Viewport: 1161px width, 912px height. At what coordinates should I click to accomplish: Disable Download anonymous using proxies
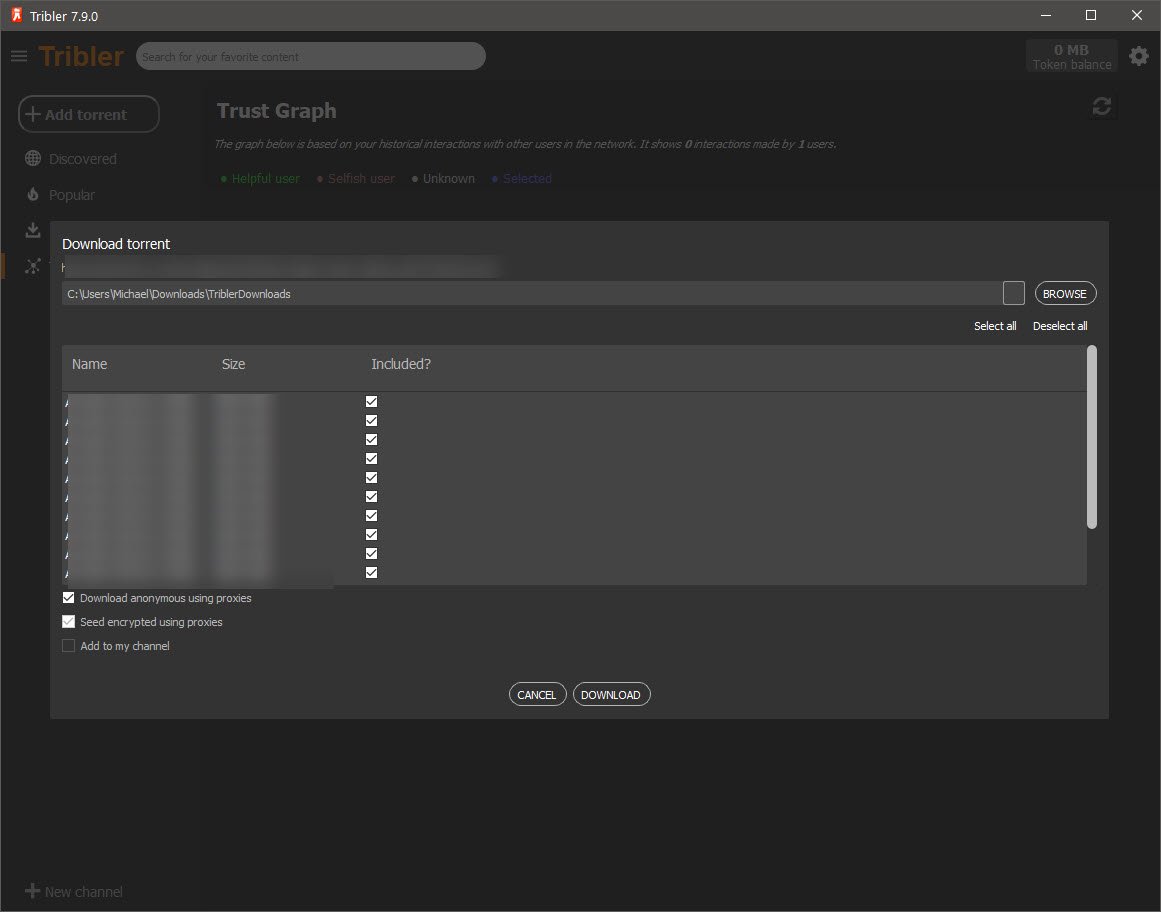click(x=68, y=597)
